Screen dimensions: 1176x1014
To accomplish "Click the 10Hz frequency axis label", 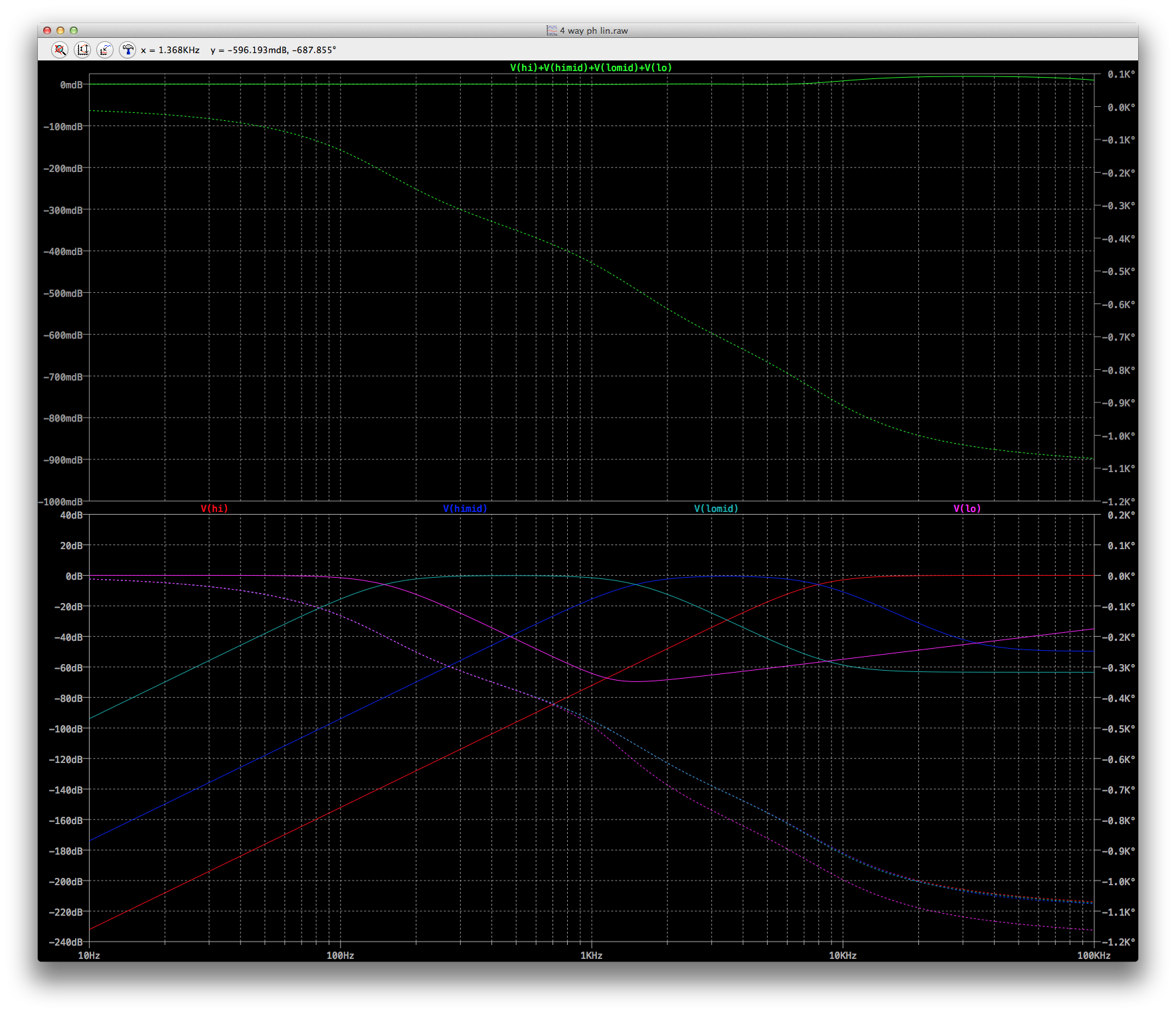I will [x=89, y=956].
